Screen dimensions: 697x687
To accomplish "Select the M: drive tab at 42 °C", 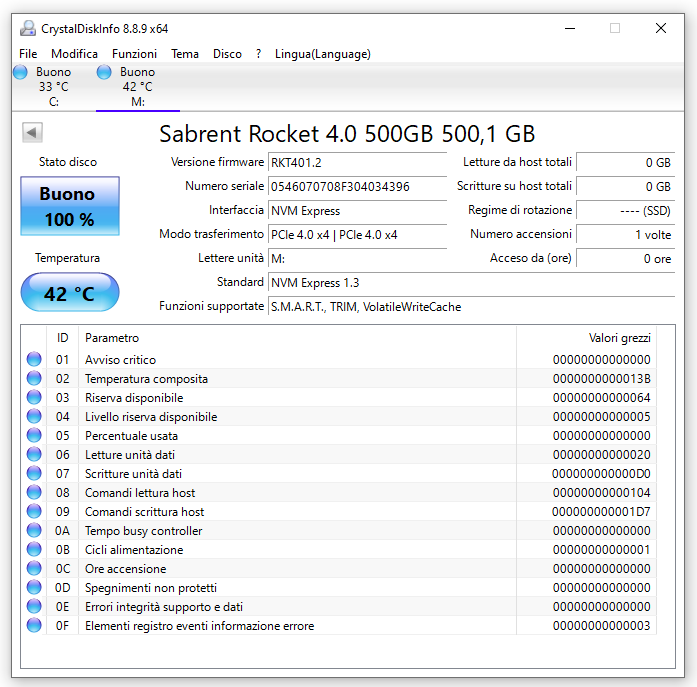I will tap(138, 87).
